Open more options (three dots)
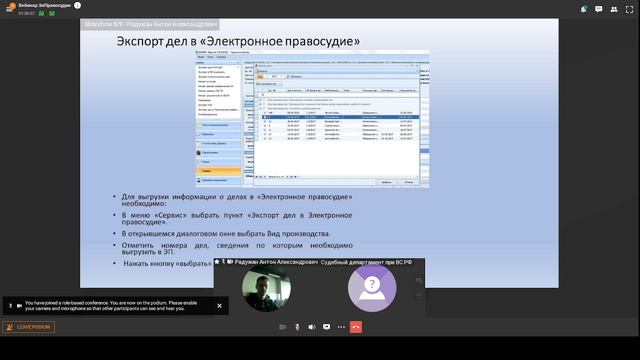The height and width of the screenshot is (360, 640). pyautogui.click(x=341, y=327)
